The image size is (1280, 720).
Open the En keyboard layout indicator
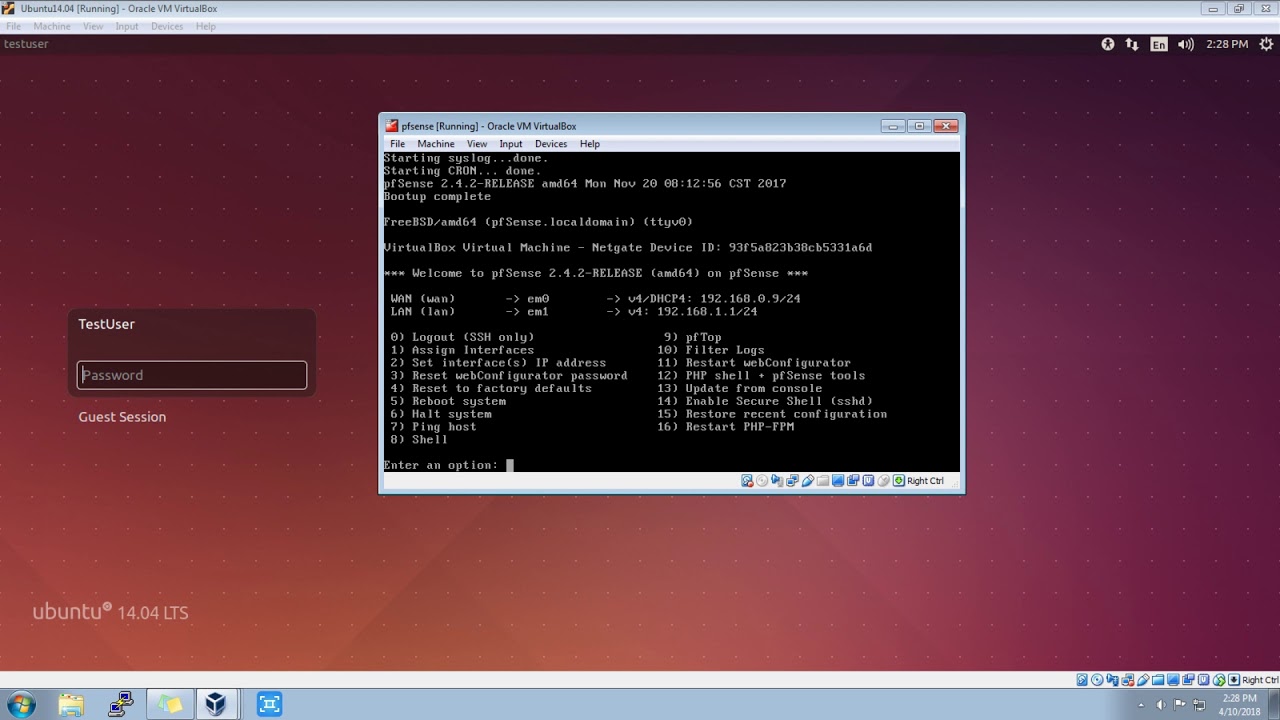pos(1159,44)
